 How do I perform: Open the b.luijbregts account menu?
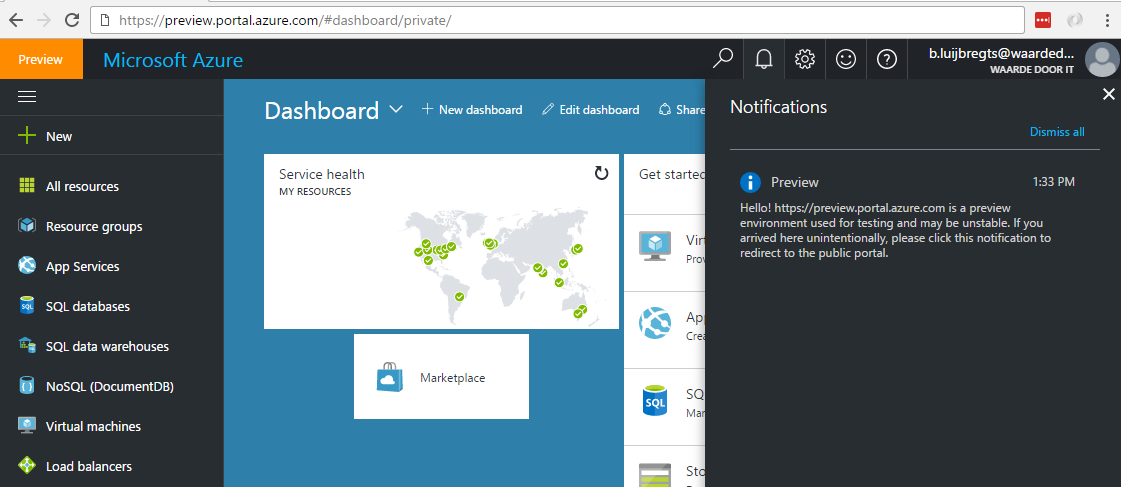tap(1001, 59)
